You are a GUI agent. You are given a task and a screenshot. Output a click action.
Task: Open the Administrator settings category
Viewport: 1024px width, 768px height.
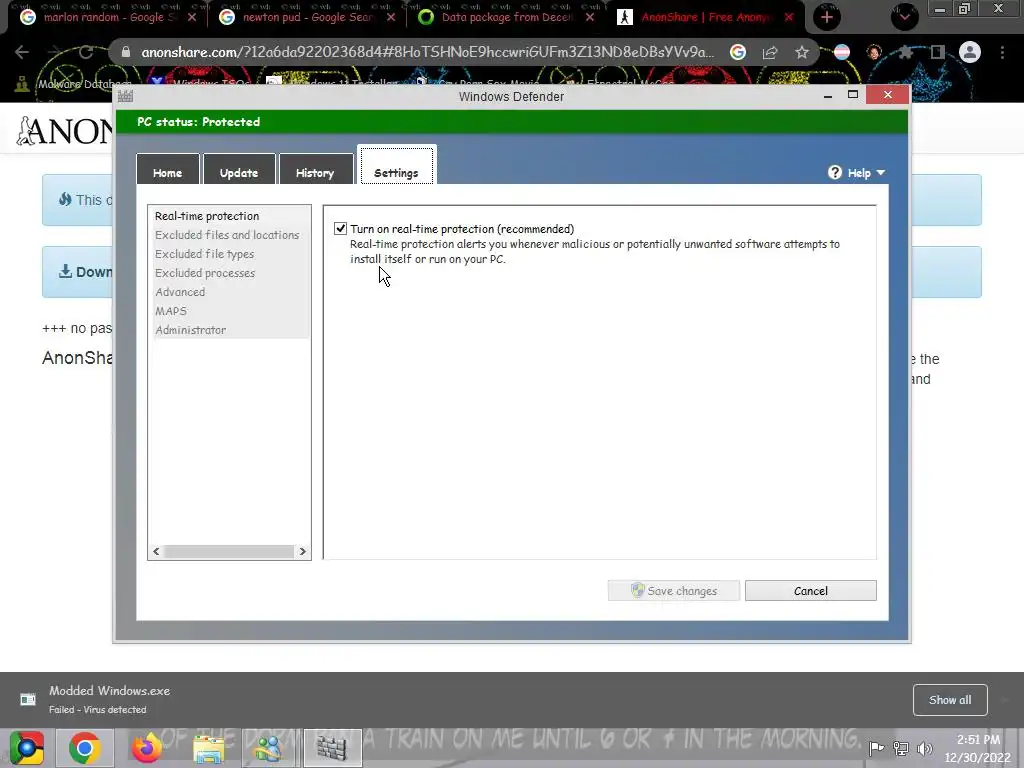pyautogui.click(x=191, y=330)
